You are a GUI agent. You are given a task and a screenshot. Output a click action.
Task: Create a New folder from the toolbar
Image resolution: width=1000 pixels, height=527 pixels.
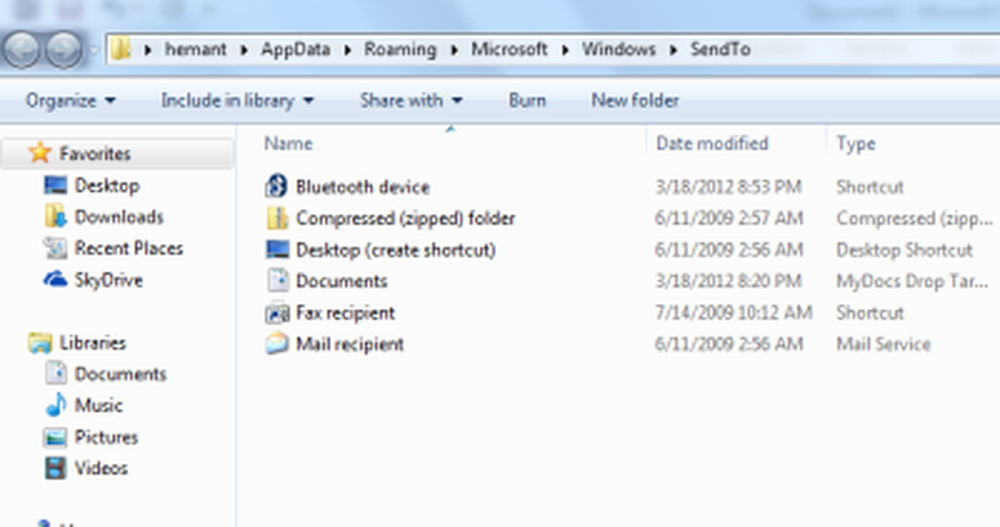click(x=635, y=100)
